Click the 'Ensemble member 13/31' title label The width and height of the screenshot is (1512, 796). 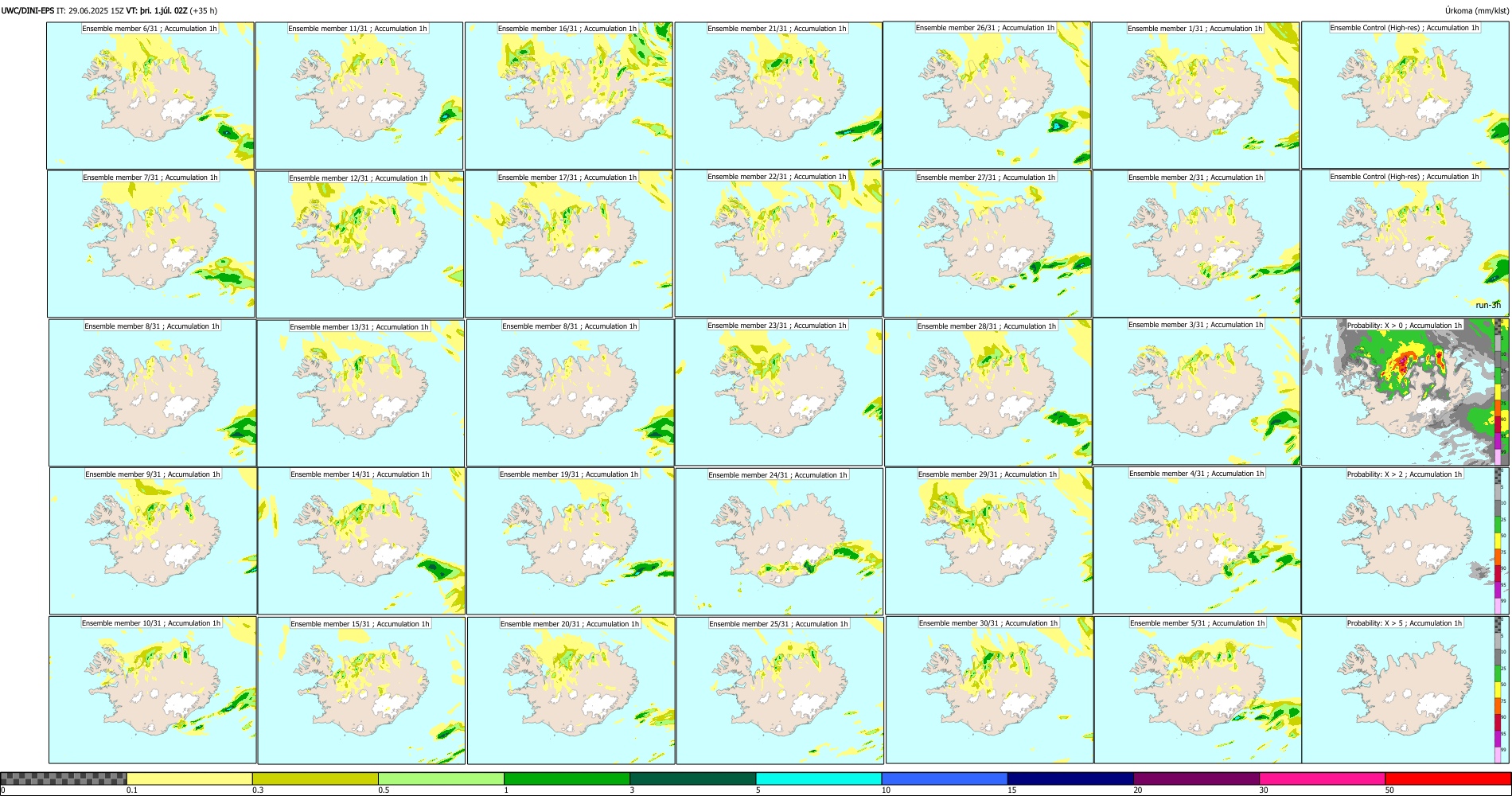[x=359, y=326]
